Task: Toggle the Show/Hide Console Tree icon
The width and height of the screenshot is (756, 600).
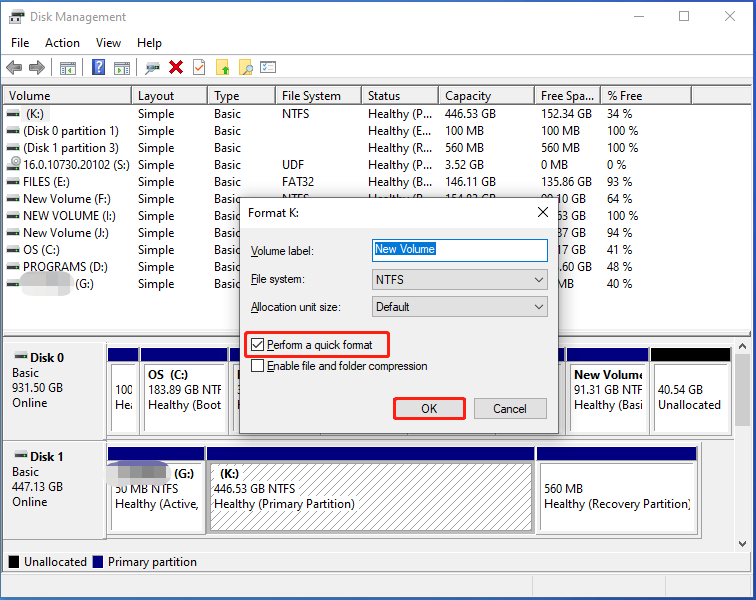Action: (x=68, y=68)
